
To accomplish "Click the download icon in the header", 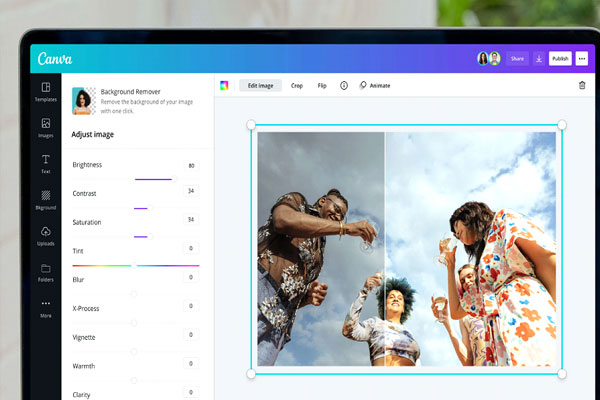I will tap(539, 59).
